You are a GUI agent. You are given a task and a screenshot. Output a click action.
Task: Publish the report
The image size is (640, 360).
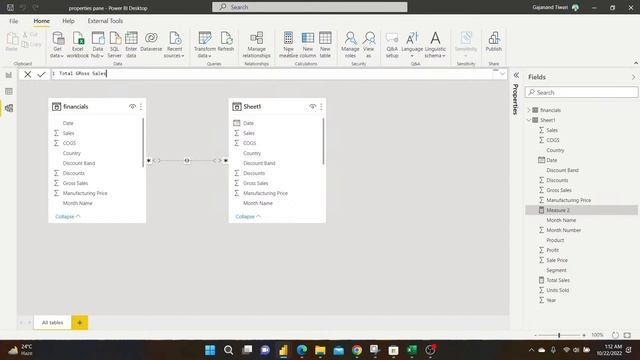493,42
